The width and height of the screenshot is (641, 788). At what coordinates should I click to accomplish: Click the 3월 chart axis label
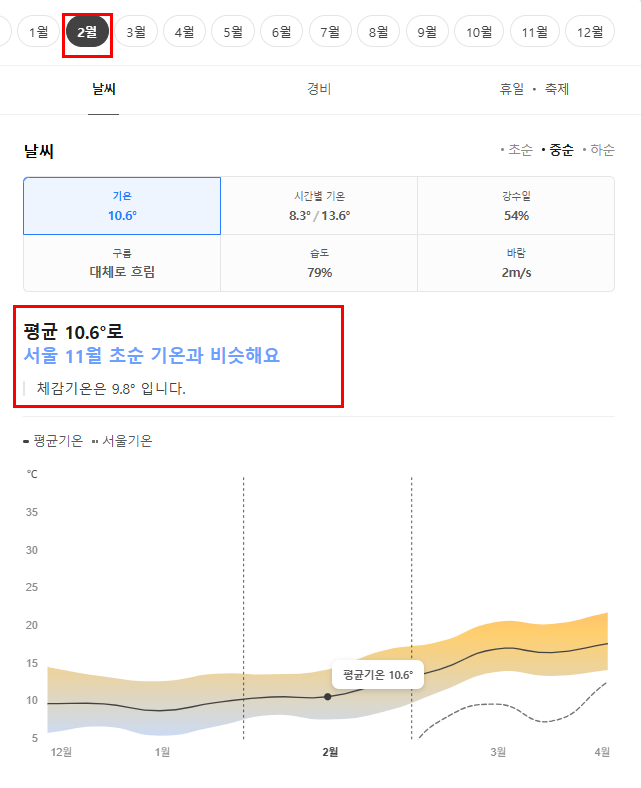[x=498, y=752]
